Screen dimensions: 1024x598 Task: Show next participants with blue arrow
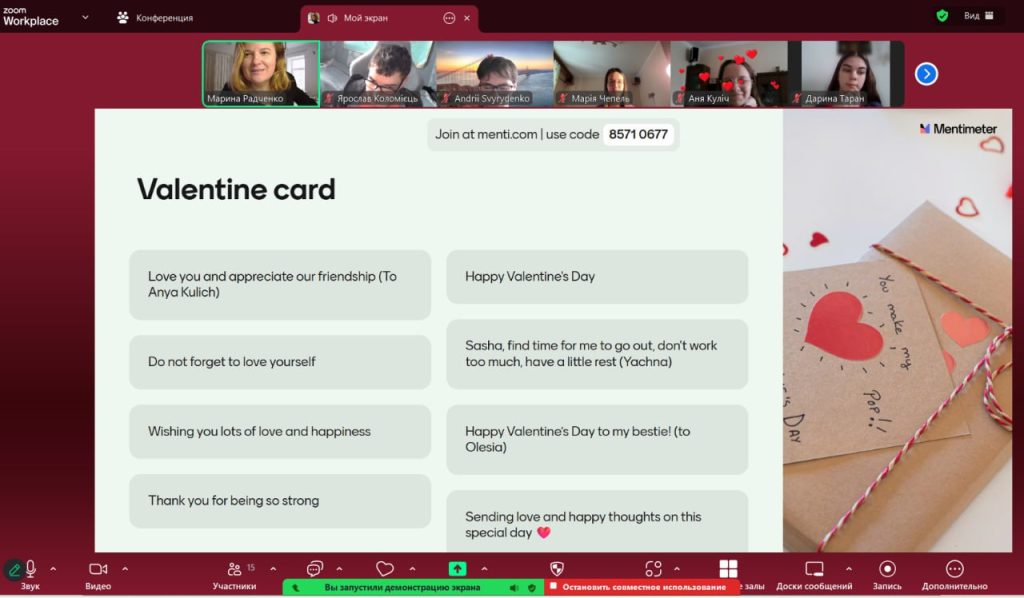pos(926,73)
